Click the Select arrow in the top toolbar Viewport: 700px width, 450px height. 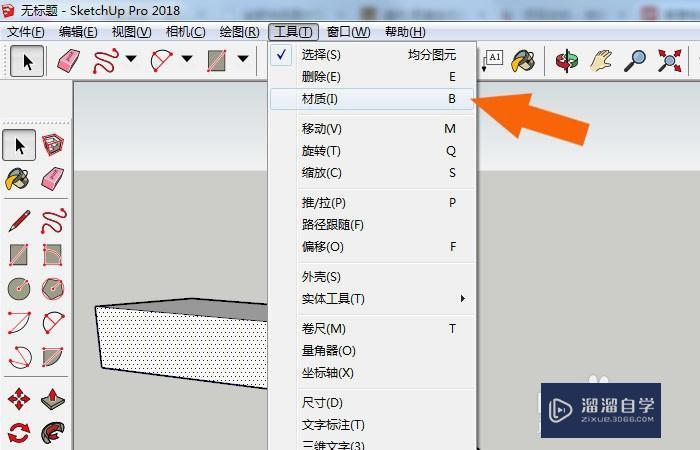tap(27, 61)
